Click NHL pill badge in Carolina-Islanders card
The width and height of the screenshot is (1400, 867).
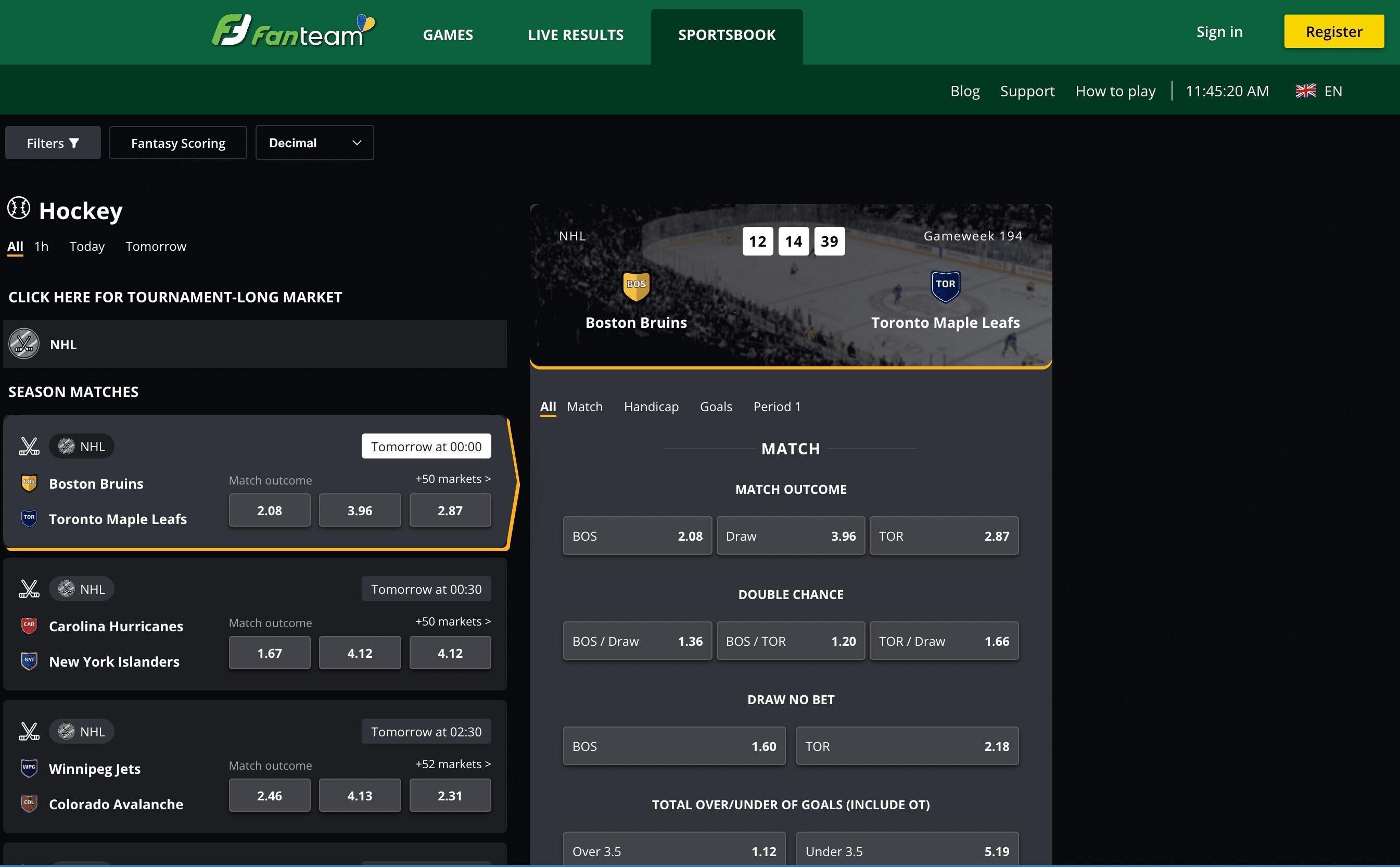[81, 589]
